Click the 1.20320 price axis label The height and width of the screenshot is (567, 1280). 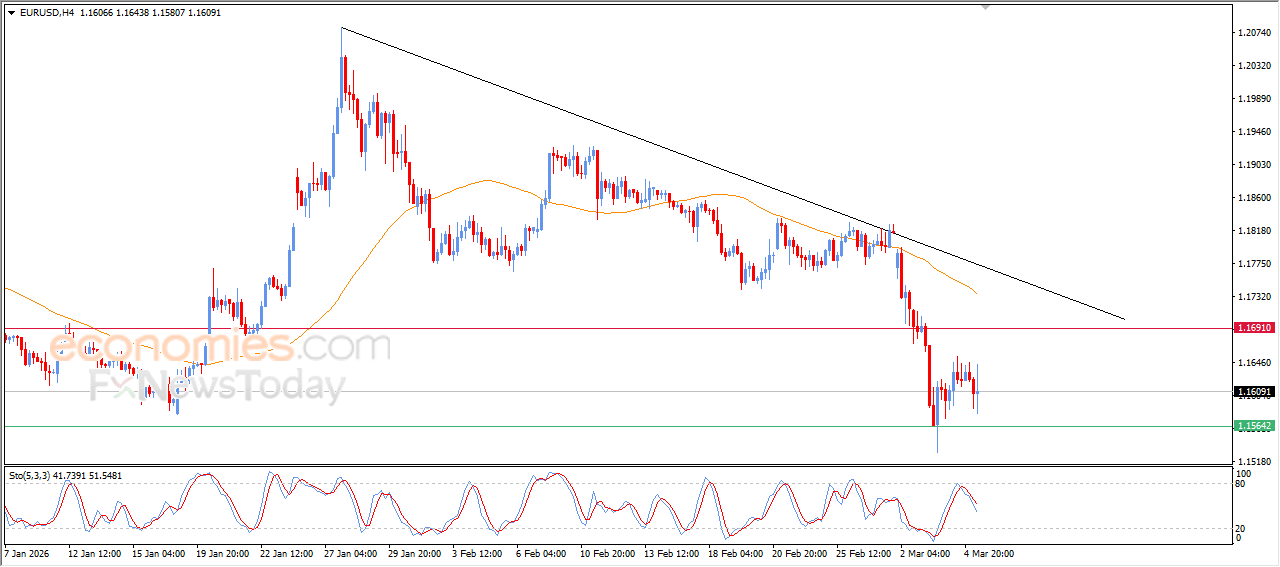click(1254, 66)
